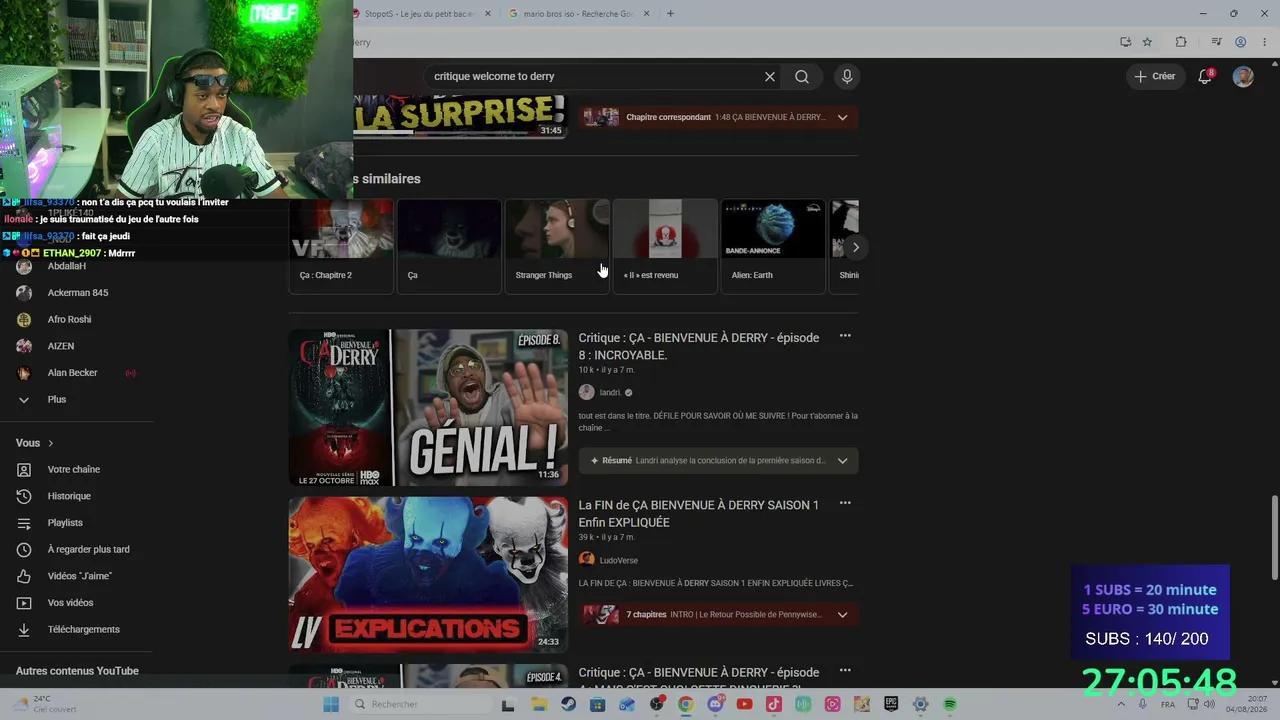The image size is (1280, 720).
Task: Open Chrome extensions puzzle icon
Action: [x=1181, y=42]
